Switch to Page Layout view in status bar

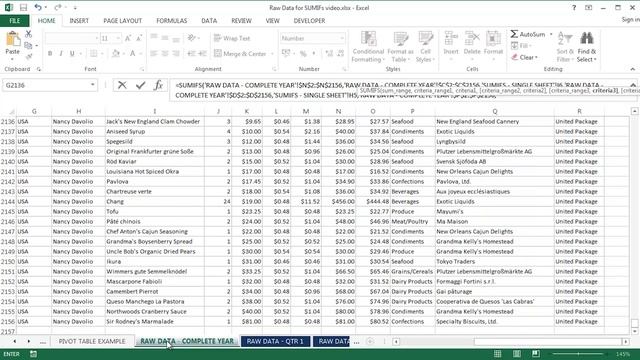[517, 354]
